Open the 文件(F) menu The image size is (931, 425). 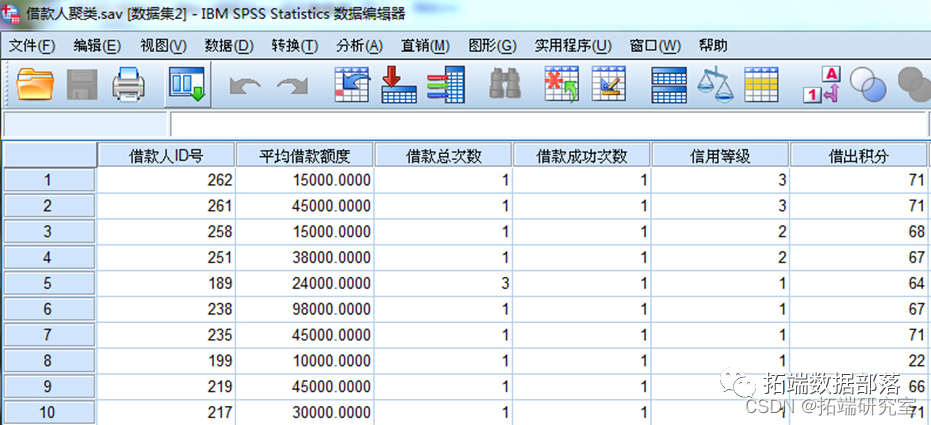click(33, 46)
